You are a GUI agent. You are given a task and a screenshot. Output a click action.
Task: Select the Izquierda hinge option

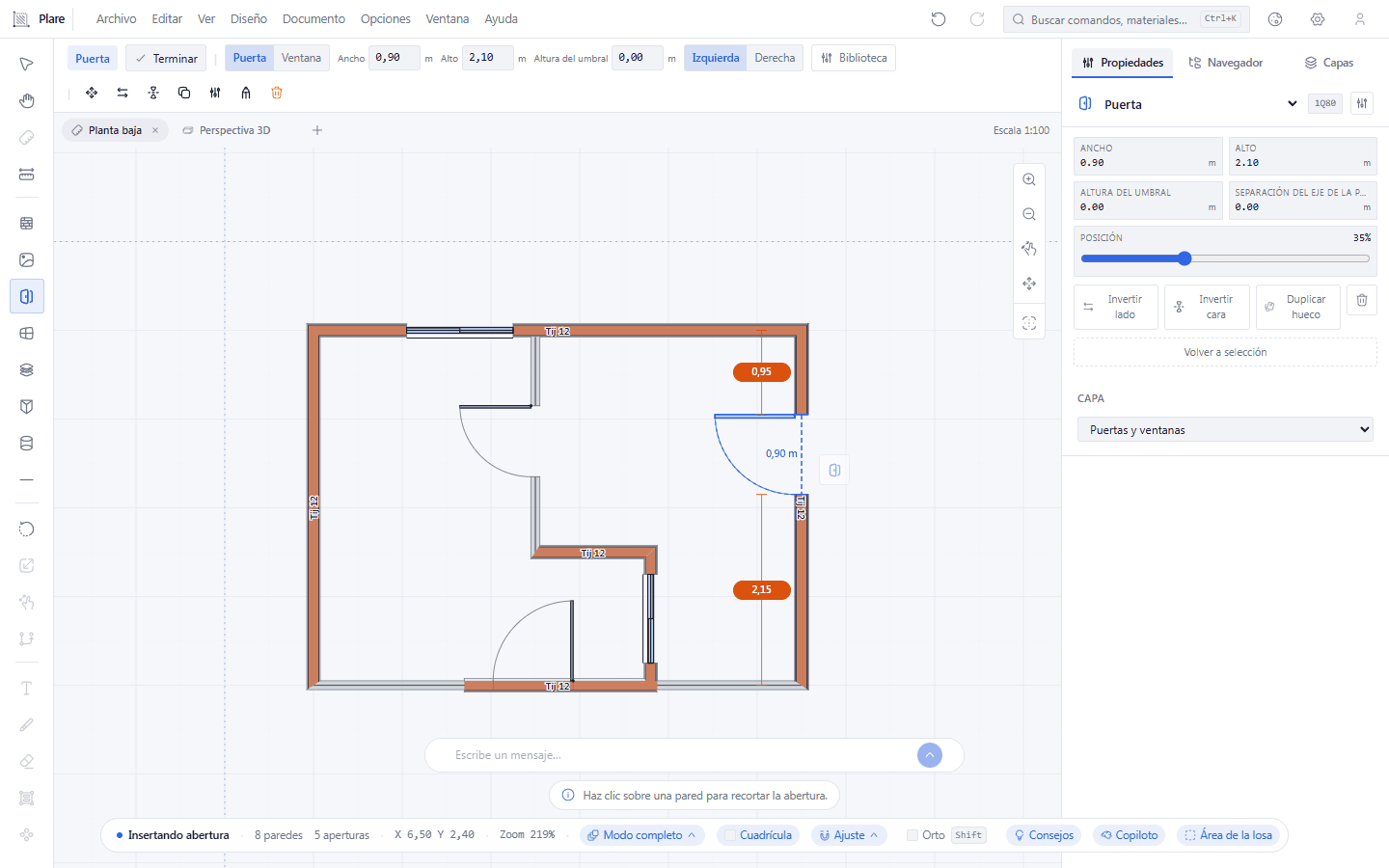tap(716, 58)
